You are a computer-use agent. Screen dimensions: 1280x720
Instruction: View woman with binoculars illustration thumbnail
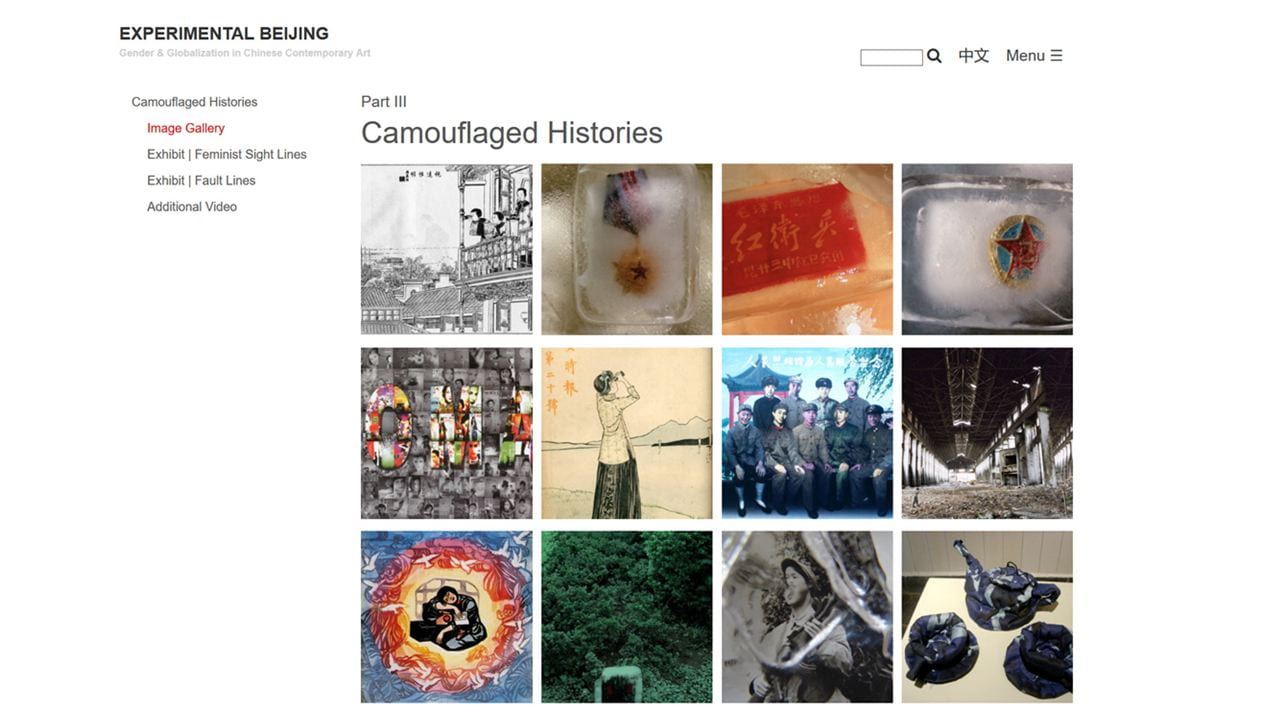(627, 433)
